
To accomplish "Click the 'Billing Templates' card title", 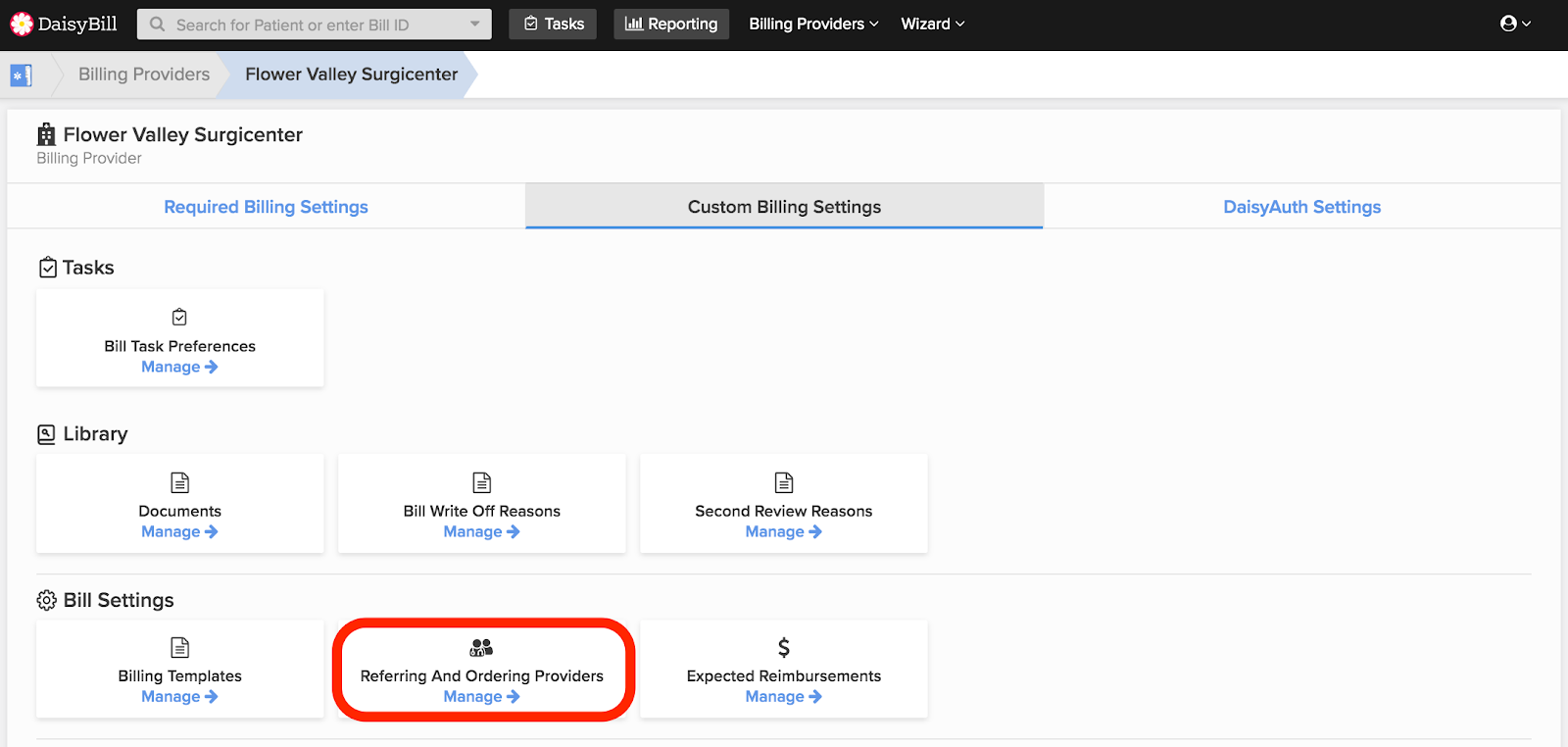I will (x=180, y=675).
